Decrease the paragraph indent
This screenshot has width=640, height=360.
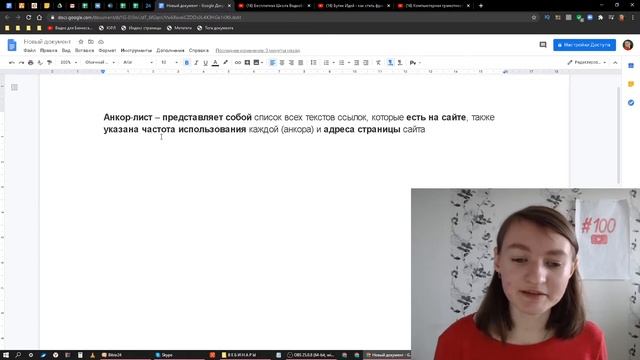(356, 62)
